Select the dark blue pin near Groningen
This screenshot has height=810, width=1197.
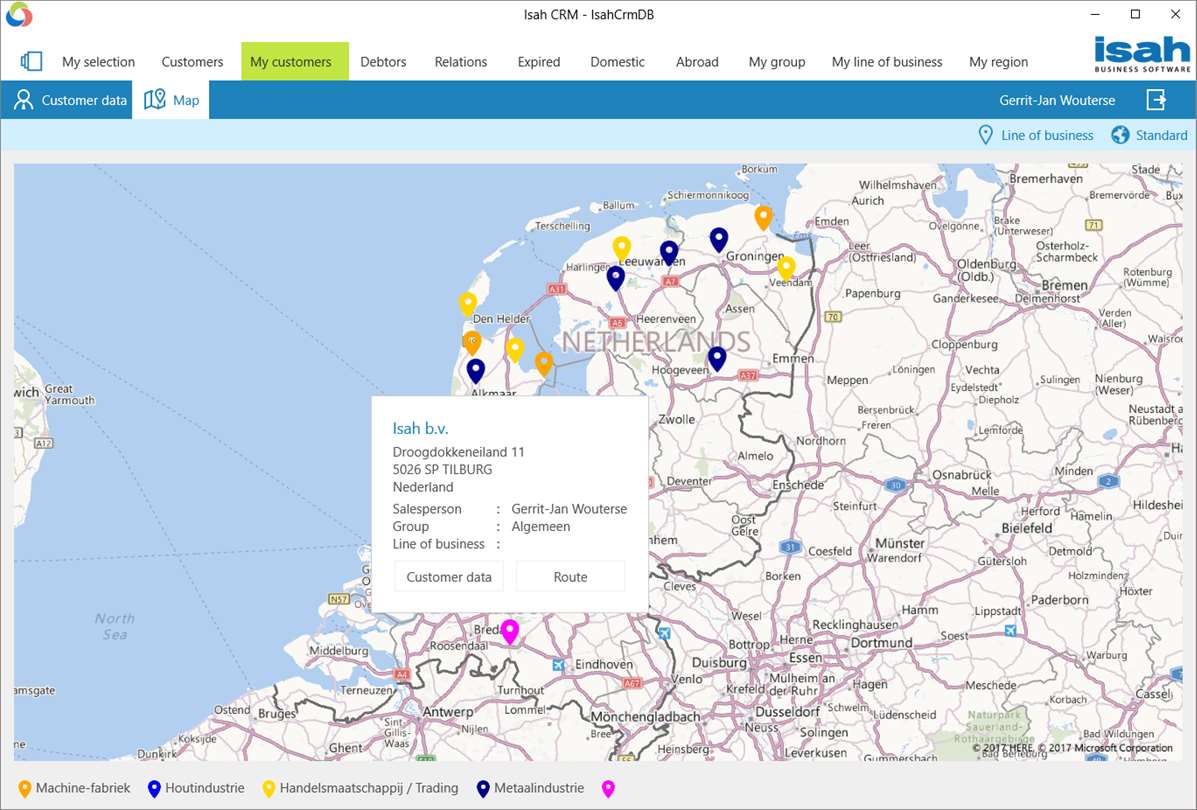(x=718, y=239)
